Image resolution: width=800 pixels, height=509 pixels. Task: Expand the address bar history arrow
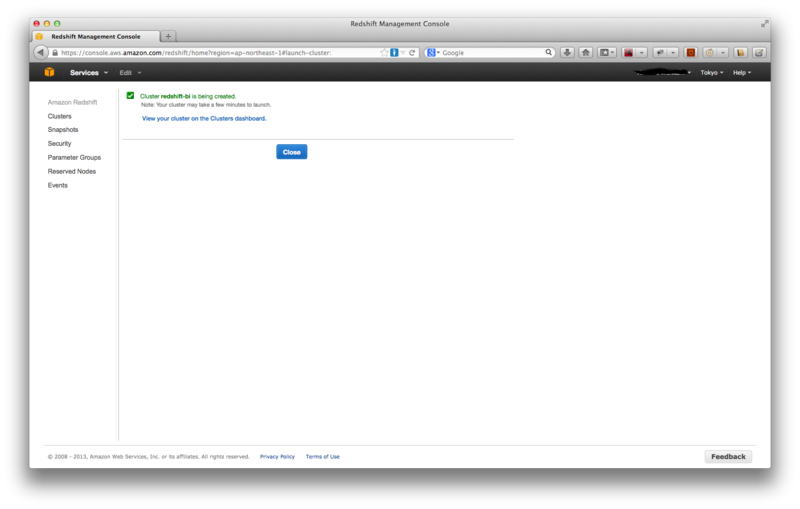403,53
